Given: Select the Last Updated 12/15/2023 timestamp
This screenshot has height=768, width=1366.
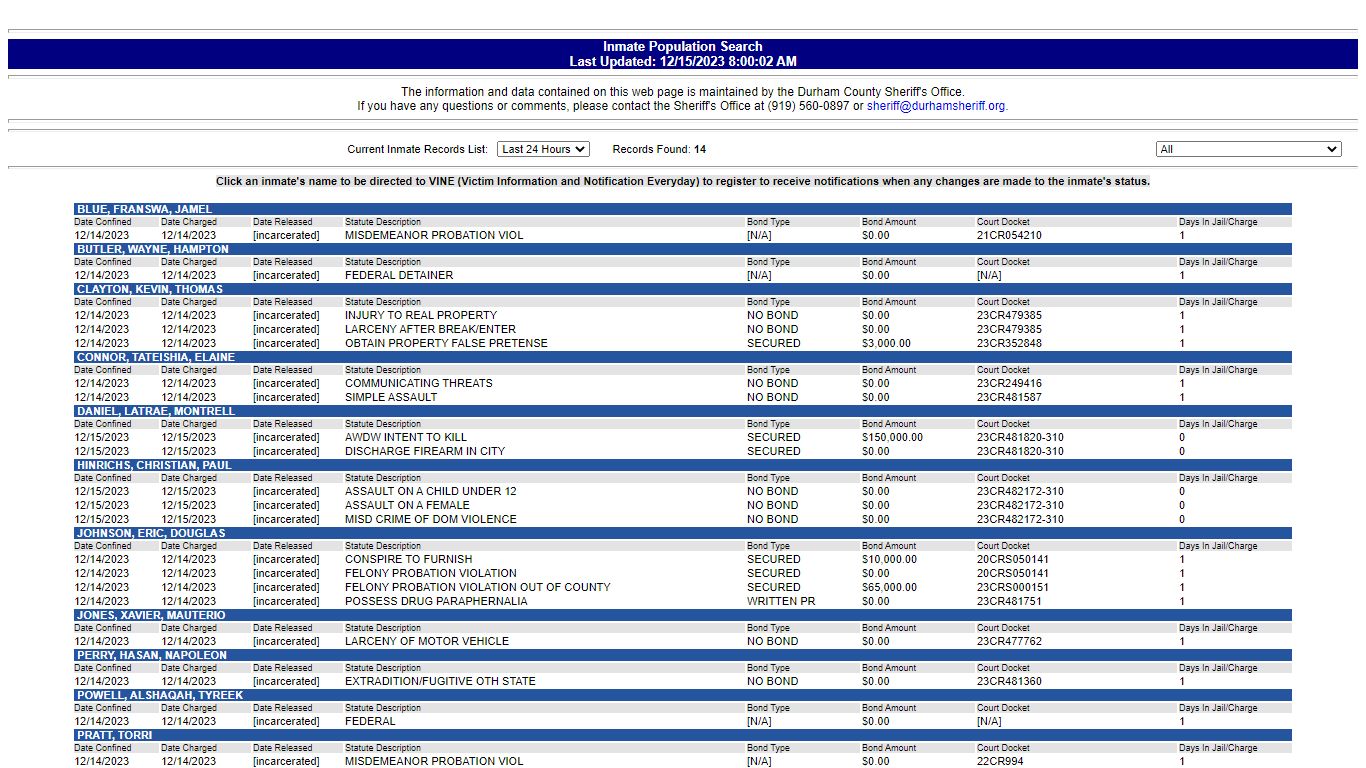Looking at the screenshot, I should [x=683, y=62].
